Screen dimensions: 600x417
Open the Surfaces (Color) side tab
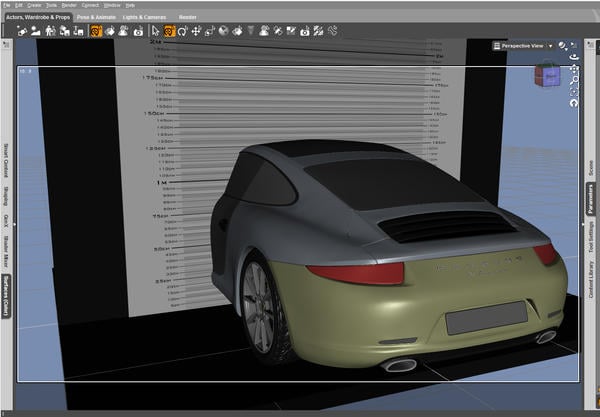tap(6, 296)
